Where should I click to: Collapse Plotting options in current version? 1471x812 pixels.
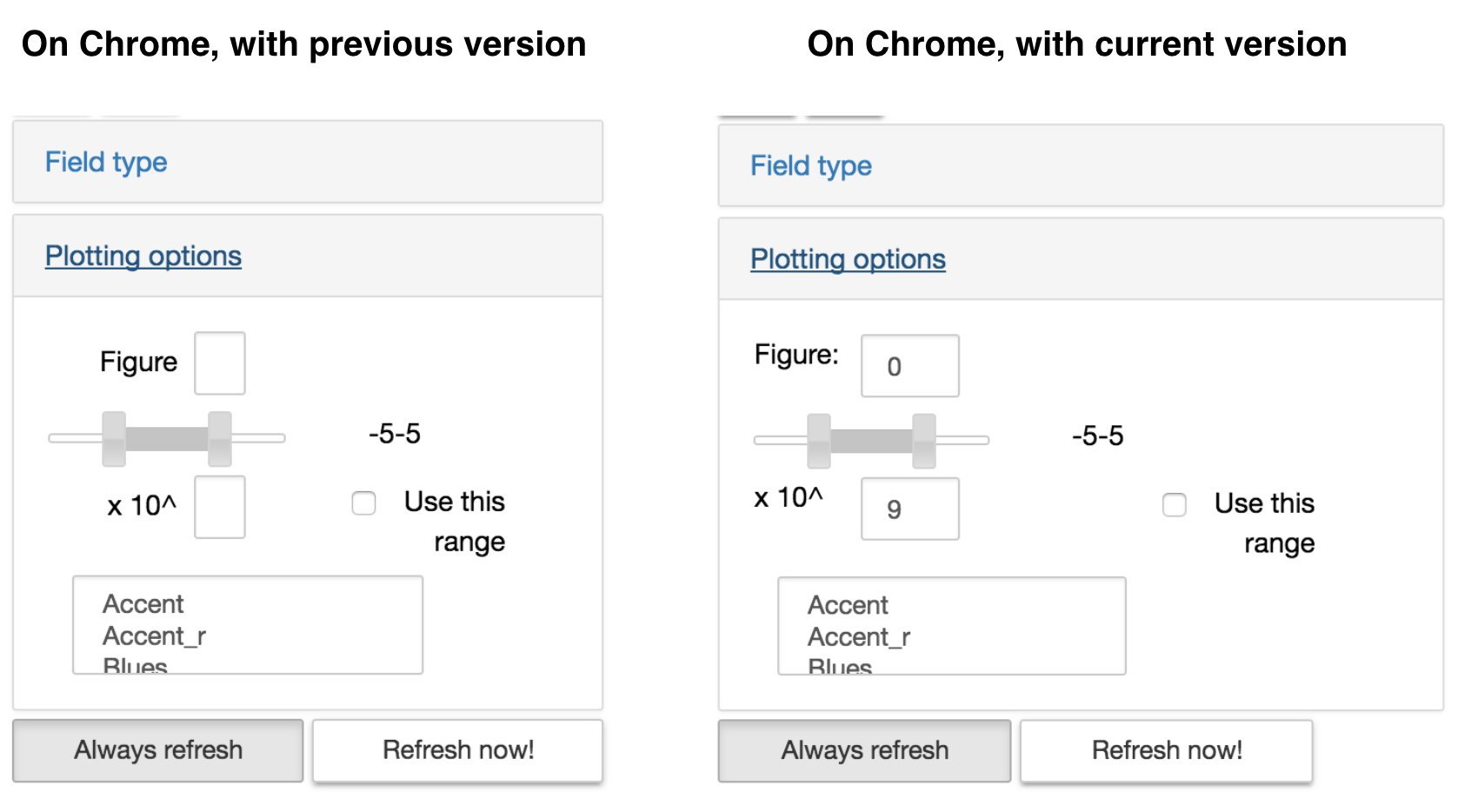click(848, 259)
